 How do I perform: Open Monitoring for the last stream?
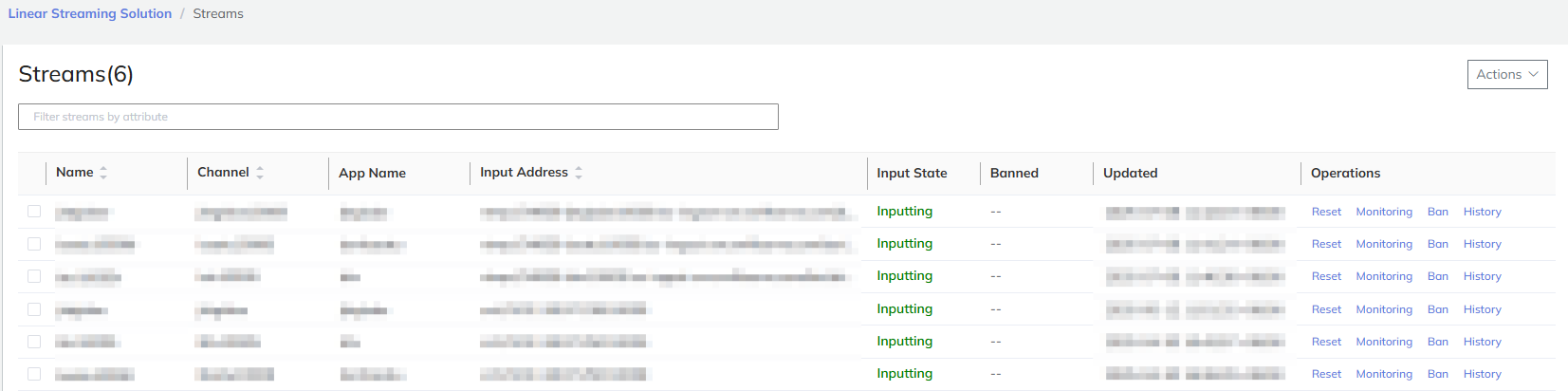(x=1384, y=374)
